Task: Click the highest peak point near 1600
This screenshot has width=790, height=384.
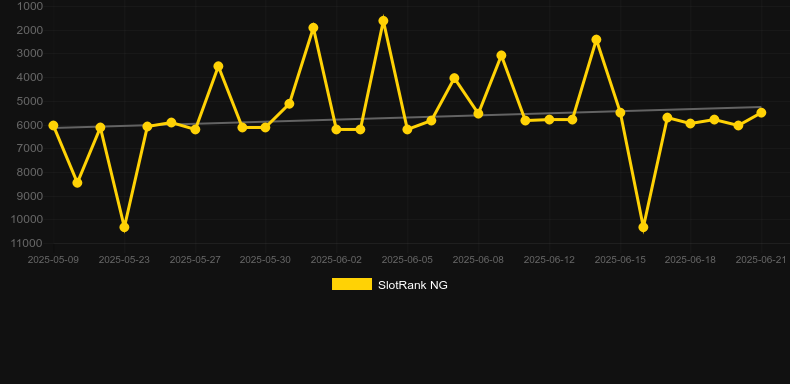Action: (383, 21)
